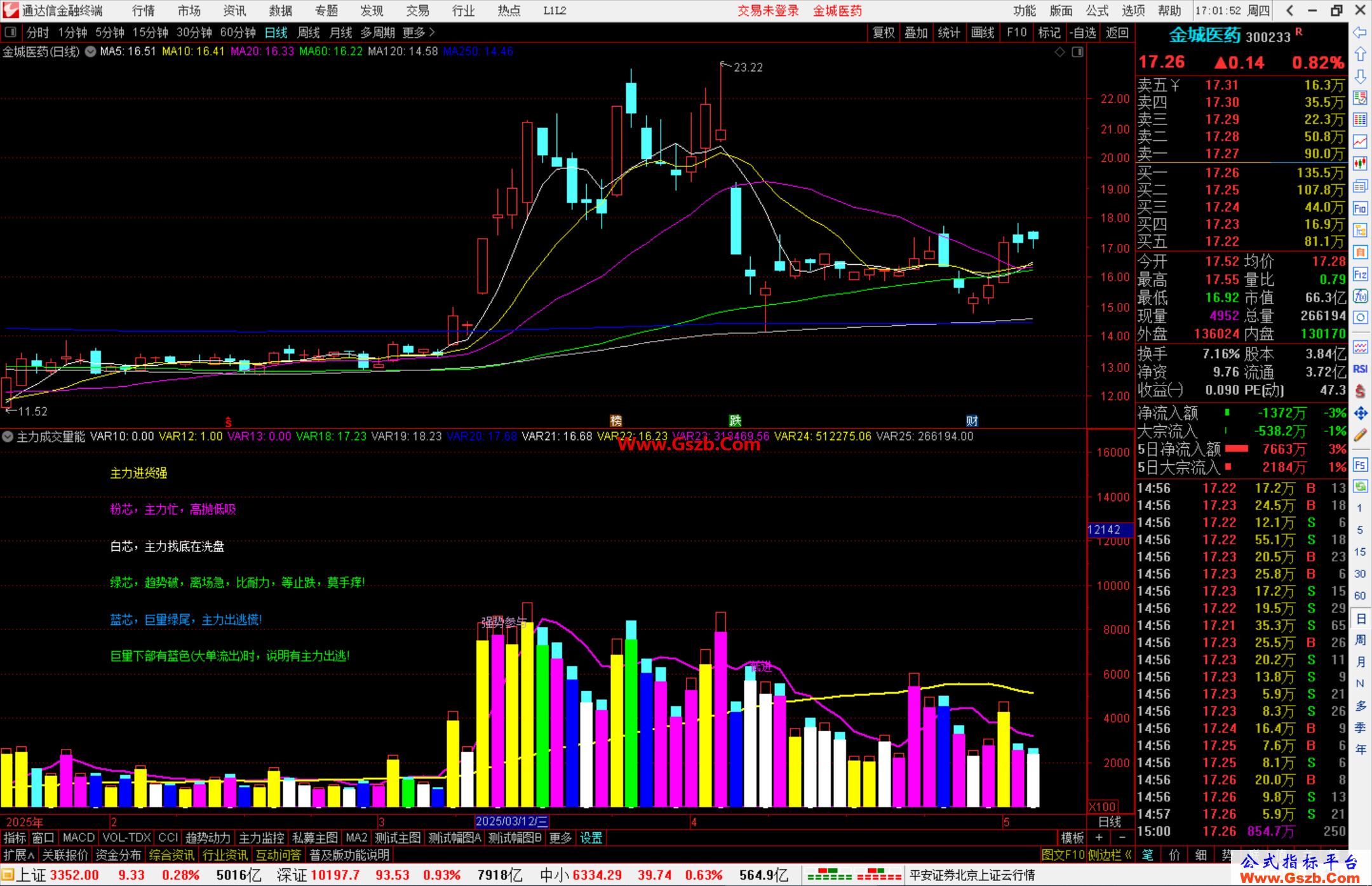Open the F12 trading sidebar icon
The width and height of the screenshot is (1372, 886).
point(1360,274)
